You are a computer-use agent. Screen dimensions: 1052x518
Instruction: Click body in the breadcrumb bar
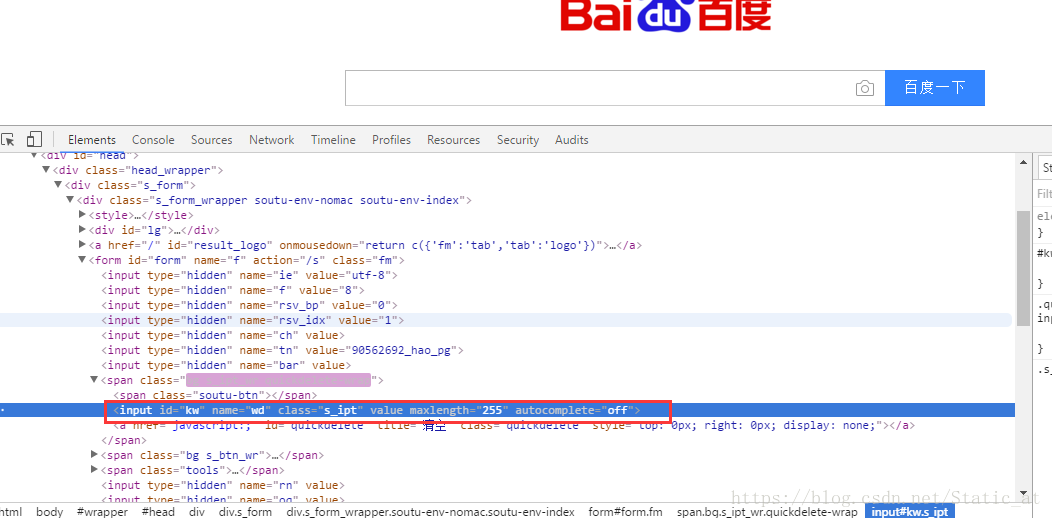pyautogui.click(x=50, y=511)
